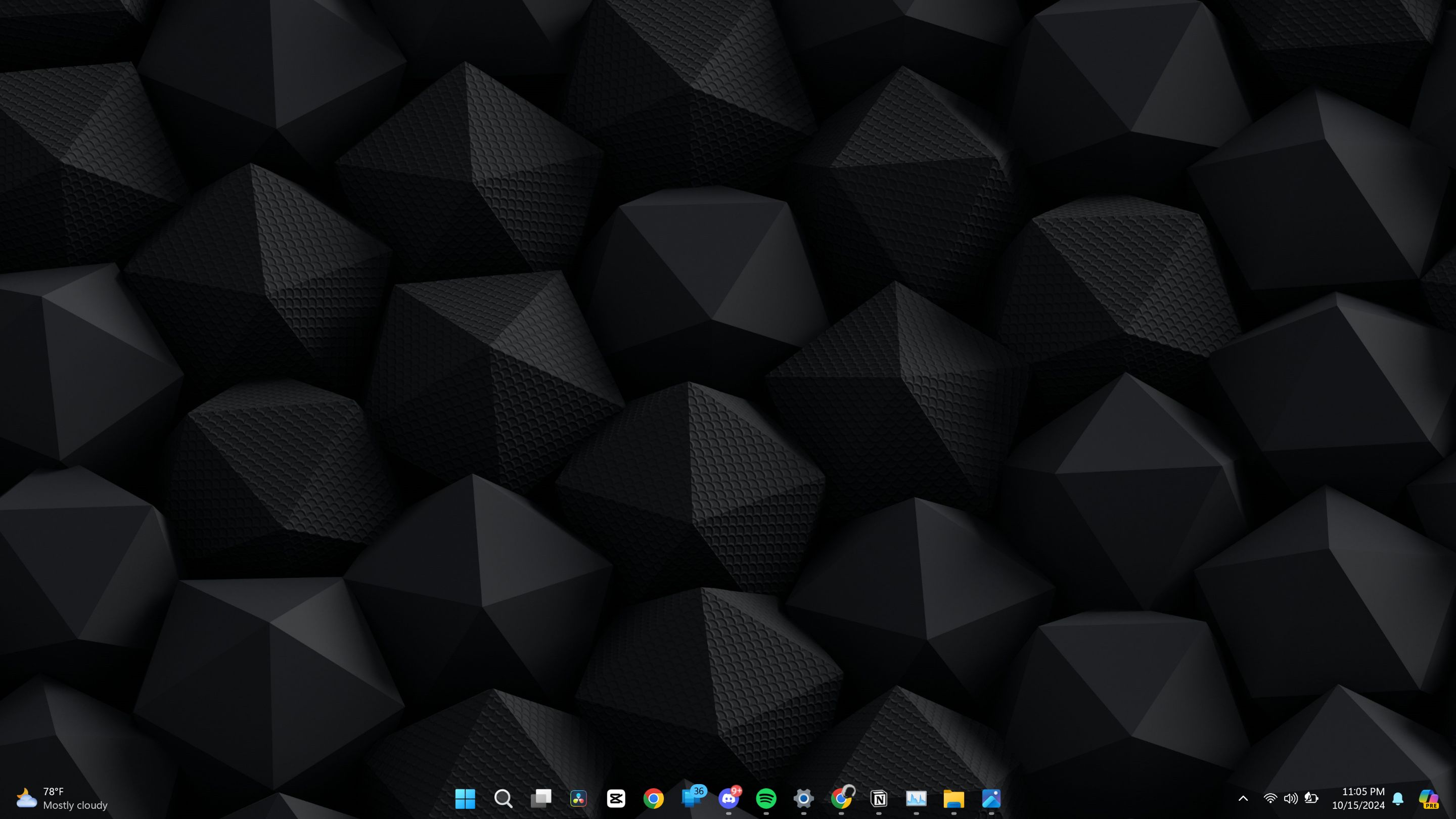Launch DaVinci Resolve from the taskbar
Viewport: 1456px width, 819px height.
click(578, 799)
